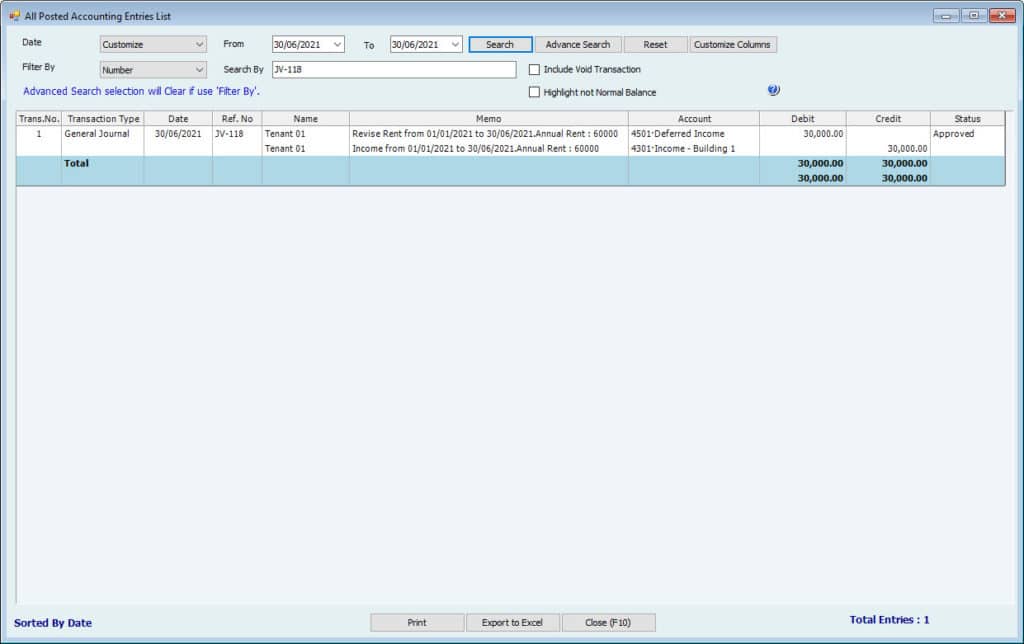Viewport: 1024px width, 644px height.
Task: Open the To date picker dropdown
Action: point(455,44)
